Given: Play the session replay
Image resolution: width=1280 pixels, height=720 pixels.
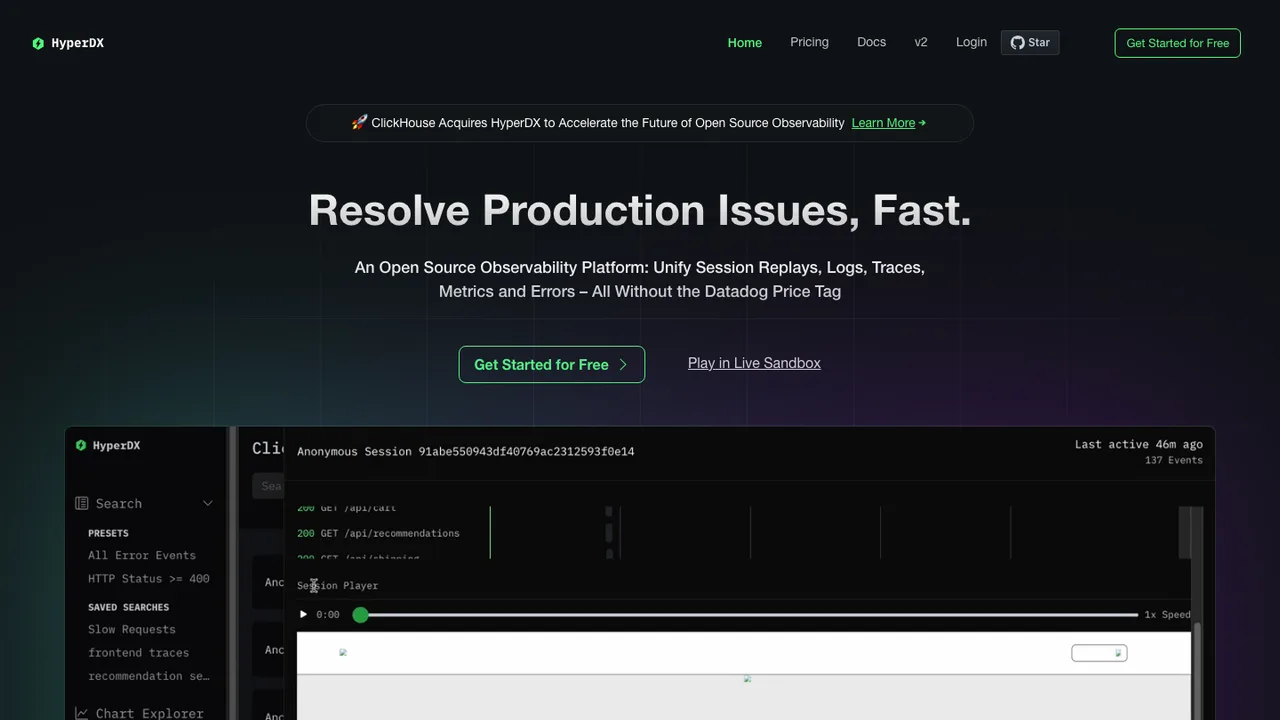Looking at the screenshot, I should [x=304, y=614].
